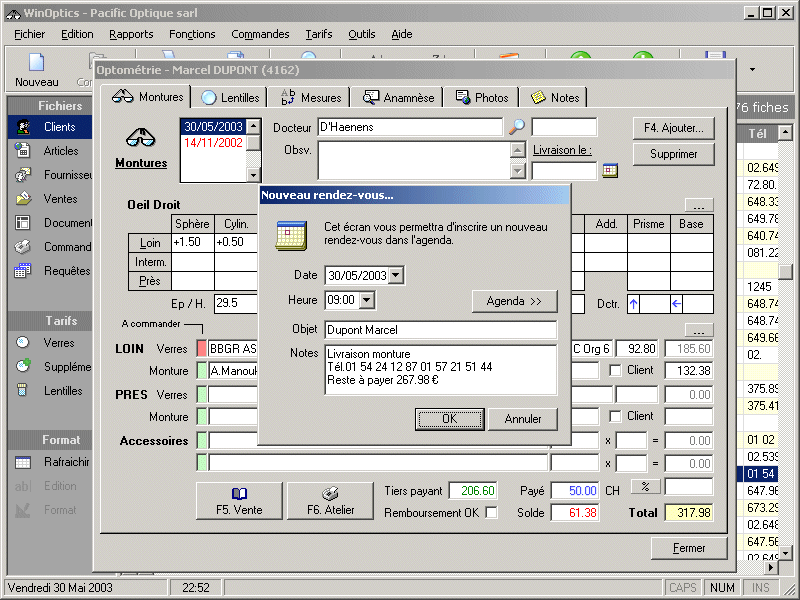800x600 pixels.
Task: Click Rafraichir in the Format panel
Action: (66, 462)
